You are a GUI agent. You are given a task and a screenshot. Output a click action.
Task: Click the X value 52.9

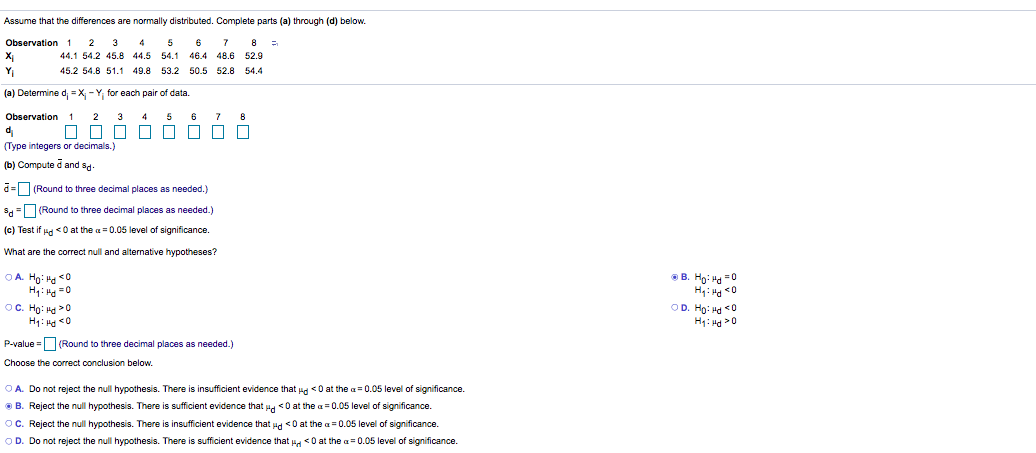(x=253, y=57)
